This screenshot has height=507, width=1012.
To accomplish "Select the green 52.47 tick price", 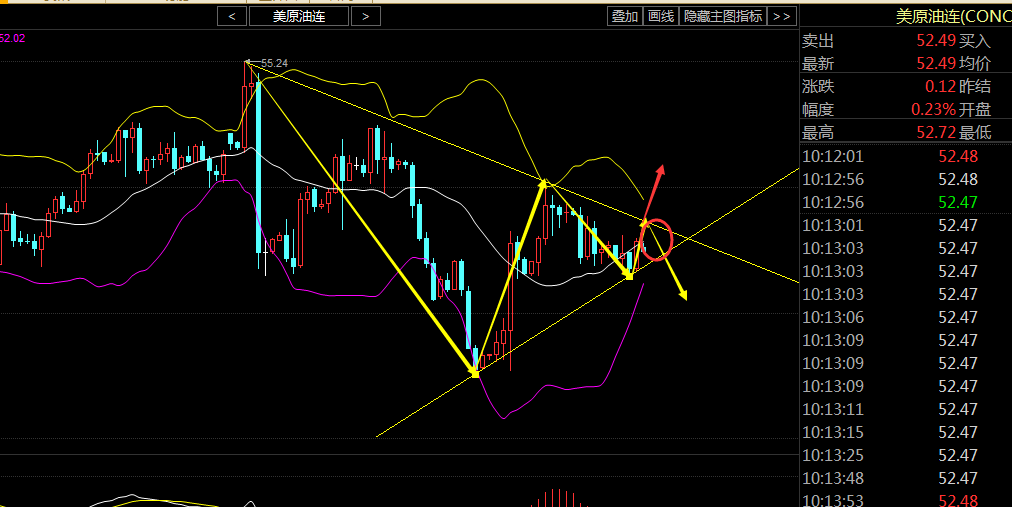I will (958, 202).
